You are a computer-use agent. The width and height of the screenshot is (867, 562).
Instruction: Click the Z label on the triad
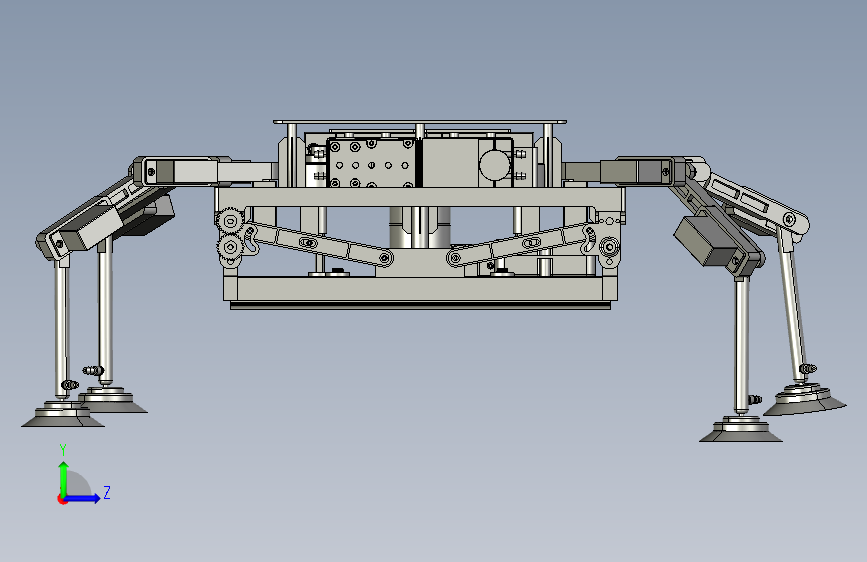[x=107, y=492]
